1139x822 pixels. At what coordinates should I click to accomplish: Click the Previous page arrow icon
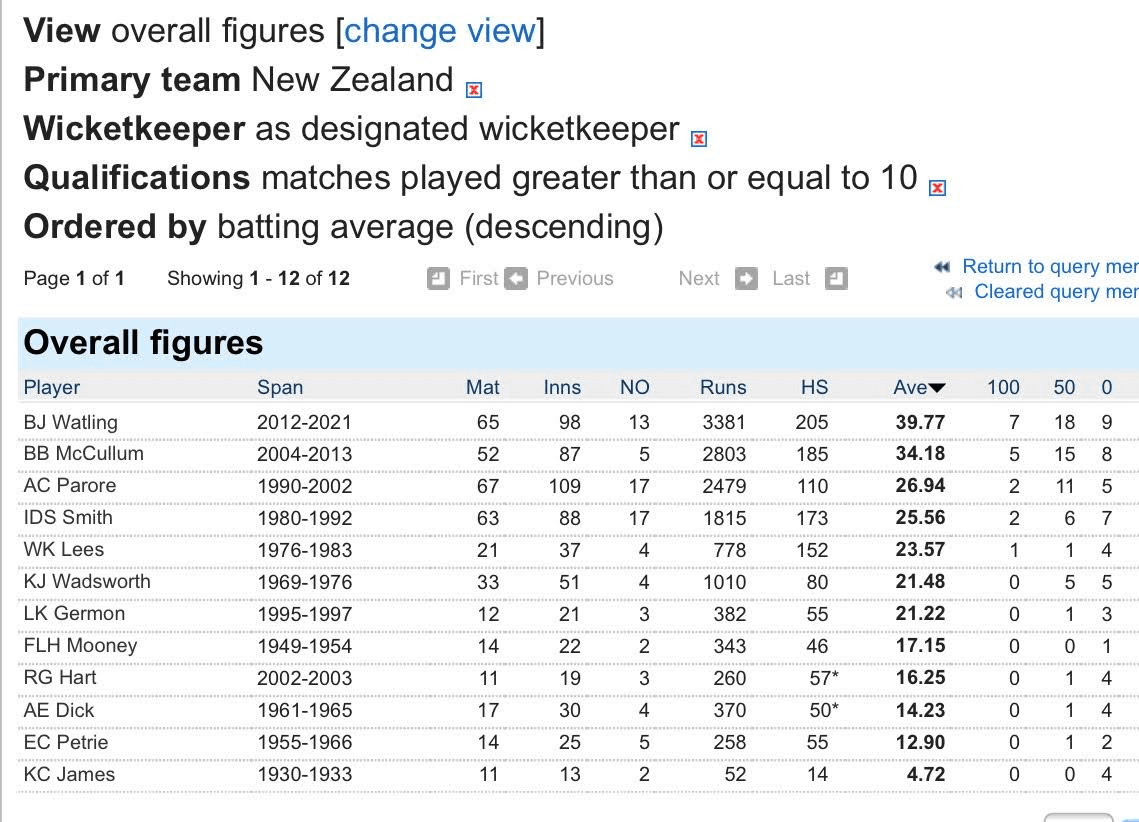click(x=516, y=279)
